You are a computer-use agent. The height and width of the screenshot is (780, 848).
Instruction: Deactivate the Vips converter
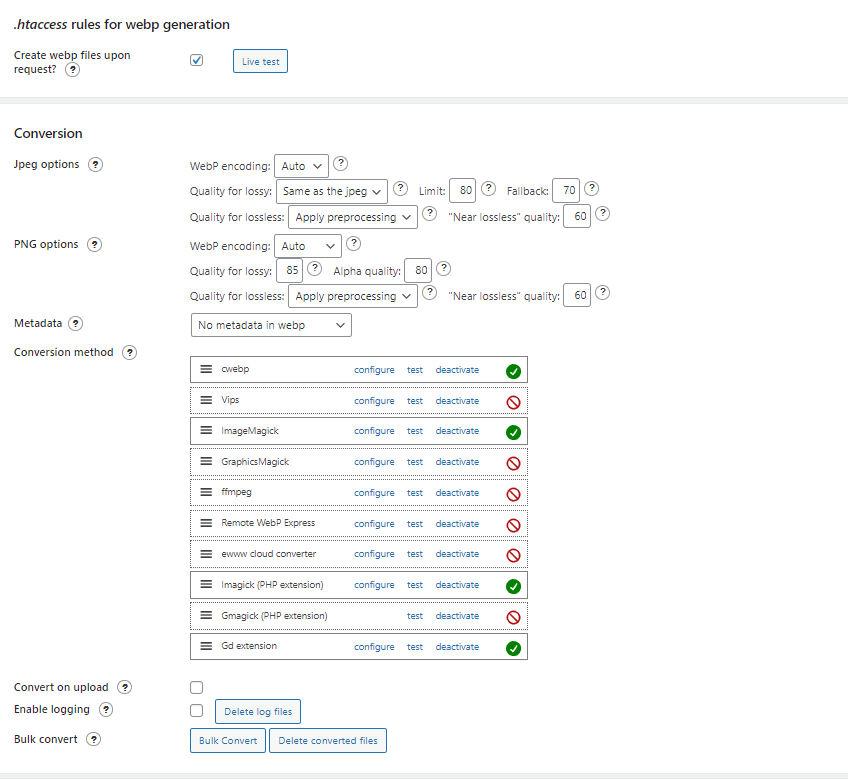pos(457,401)
